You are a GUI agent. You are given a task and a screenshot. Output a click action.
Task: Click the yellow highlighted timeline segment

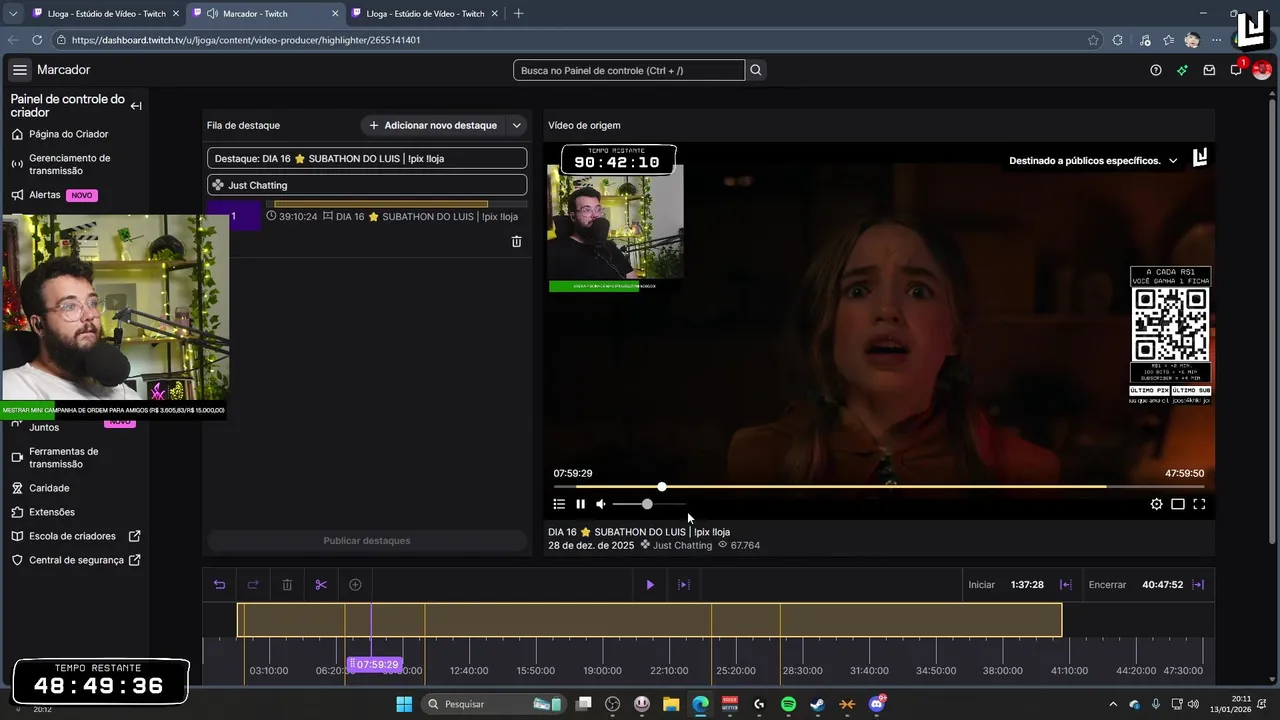pyautogui.click(x=649, y=620)
